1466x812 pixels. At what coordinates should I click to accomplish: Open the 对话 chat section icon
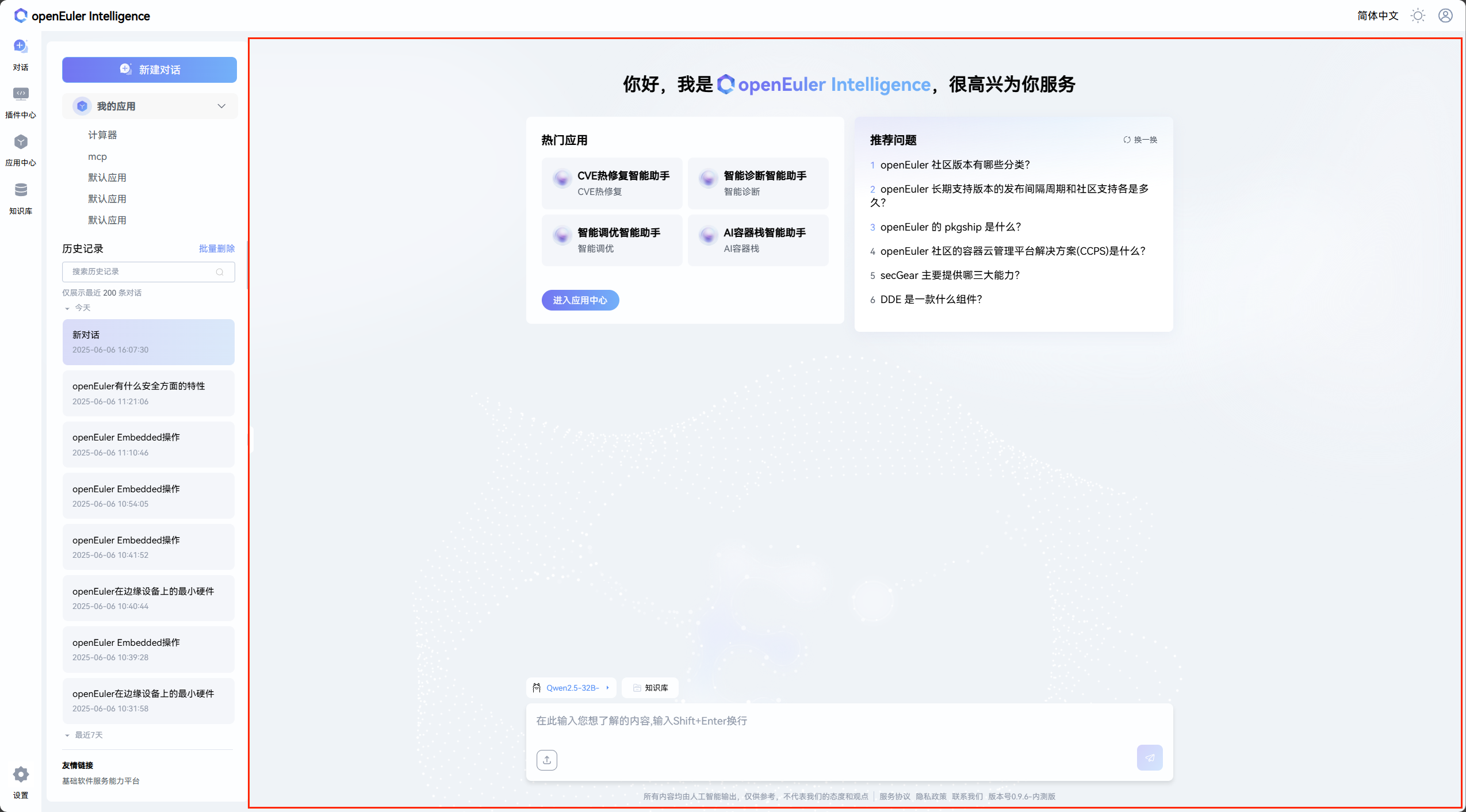click(21, 46)
